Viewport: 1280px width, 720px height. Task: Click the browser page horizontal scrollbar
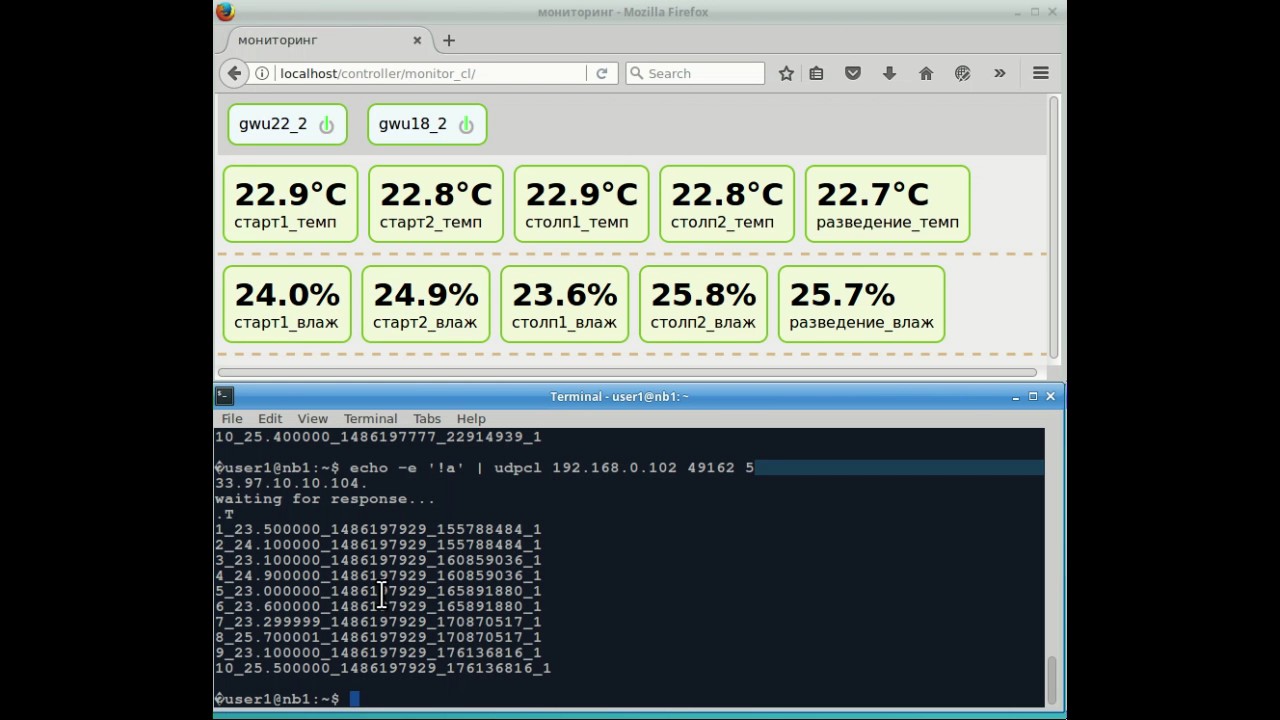click(x=627, y=373)
